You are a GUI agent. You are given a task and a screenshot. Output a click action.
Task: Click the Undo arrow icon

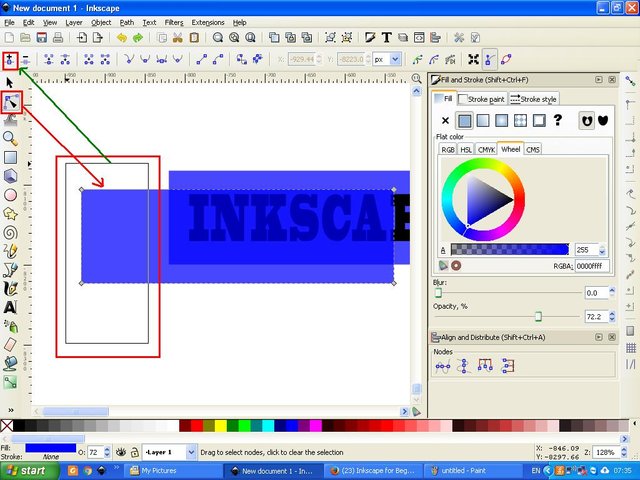(x=121, y=38)
